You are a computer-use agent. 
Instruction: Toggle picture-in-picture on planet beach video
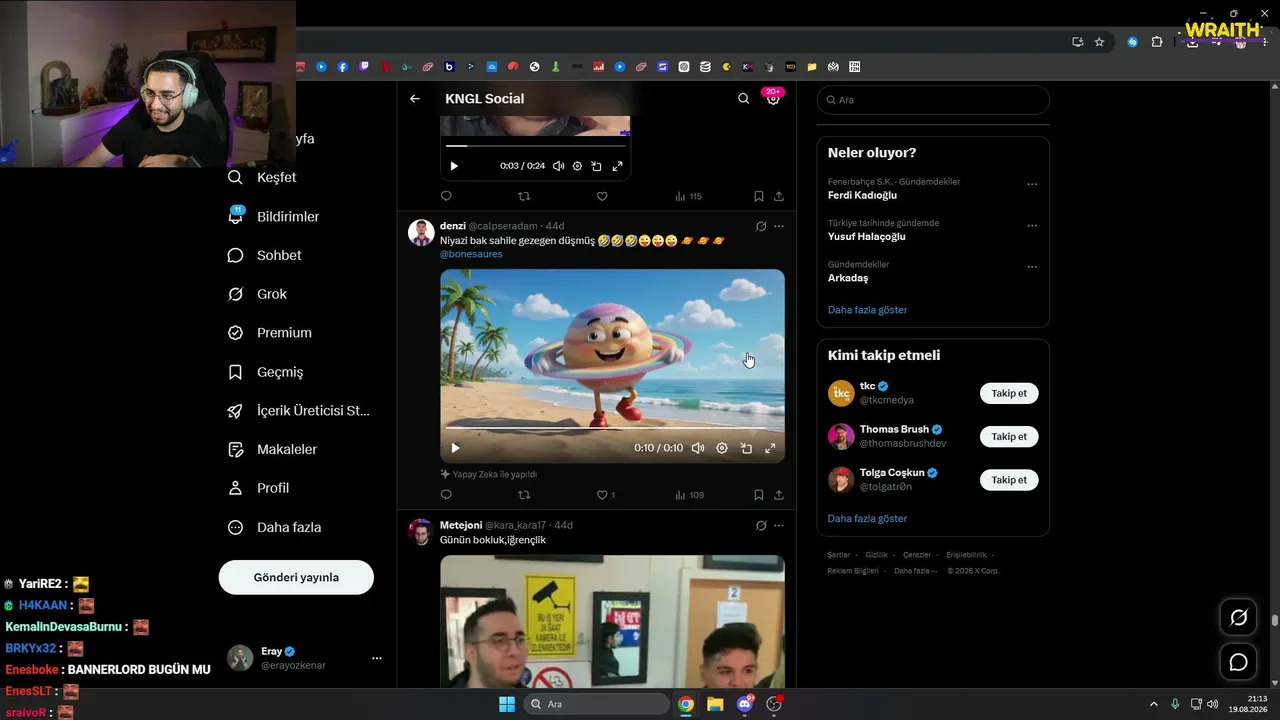(746, 448)
